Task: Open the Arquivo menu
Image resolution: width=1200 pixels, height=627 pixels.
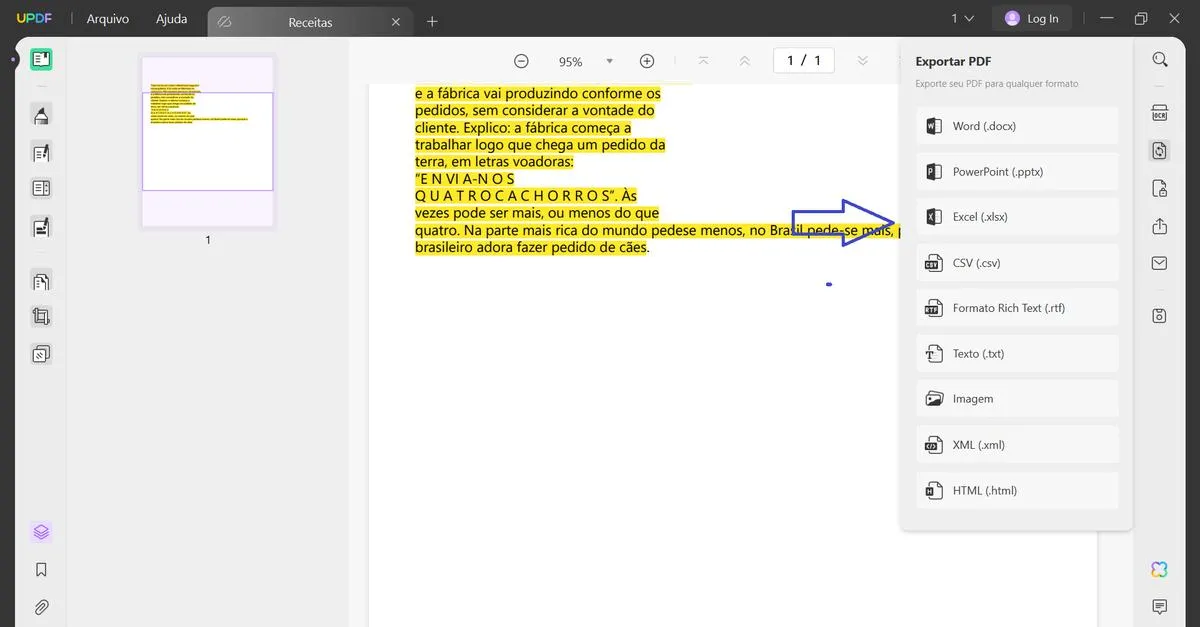Action: [x=106, y=18]
